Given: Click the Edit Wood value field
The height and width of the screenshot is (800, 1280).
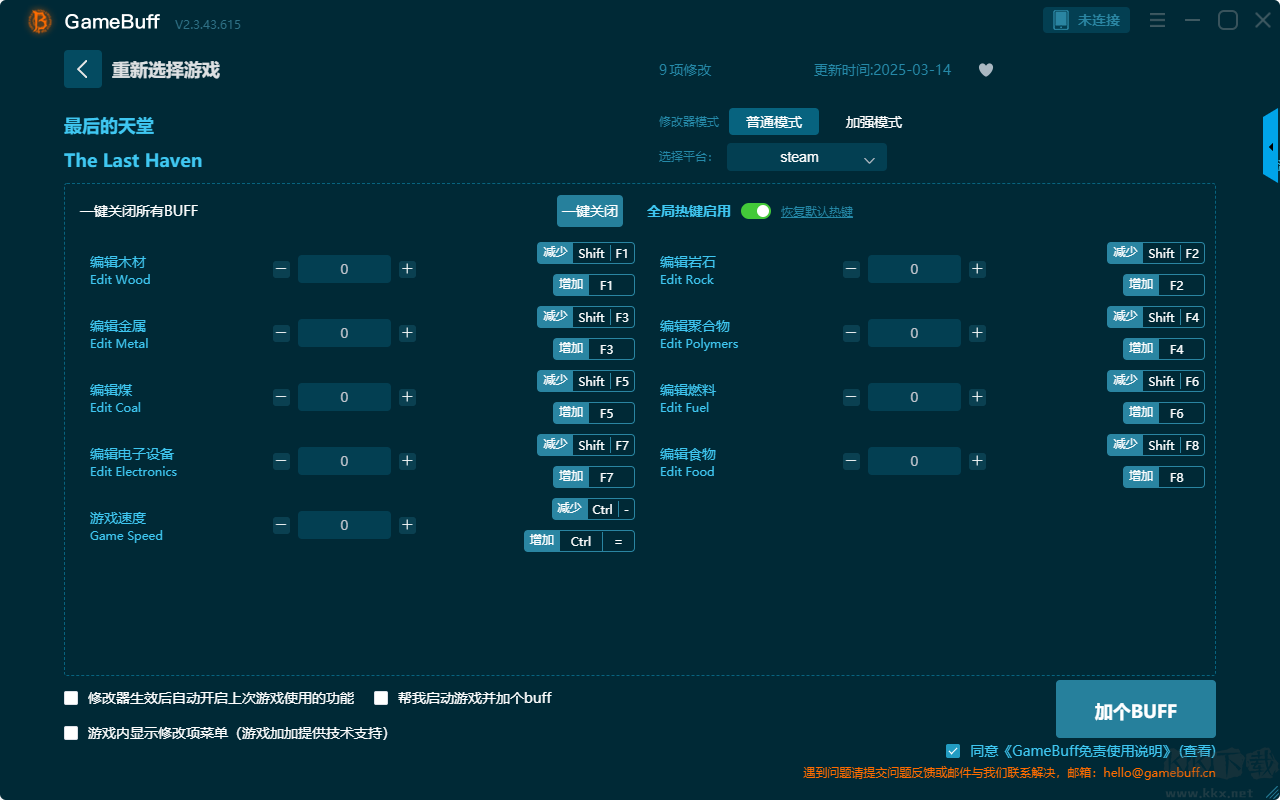Looking at the screenshot, I should click(344, 269).
